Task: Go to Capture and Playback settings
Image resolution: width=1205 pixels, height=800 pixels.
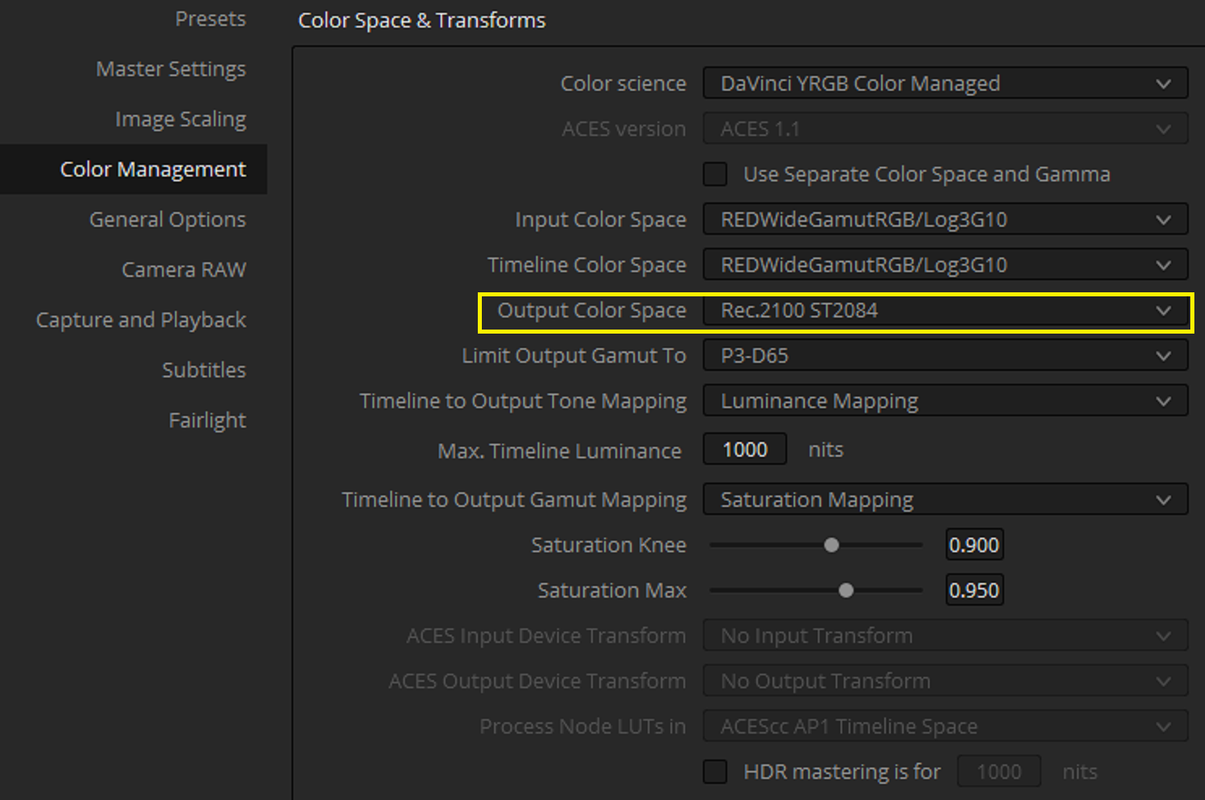Action: point(141,320)
